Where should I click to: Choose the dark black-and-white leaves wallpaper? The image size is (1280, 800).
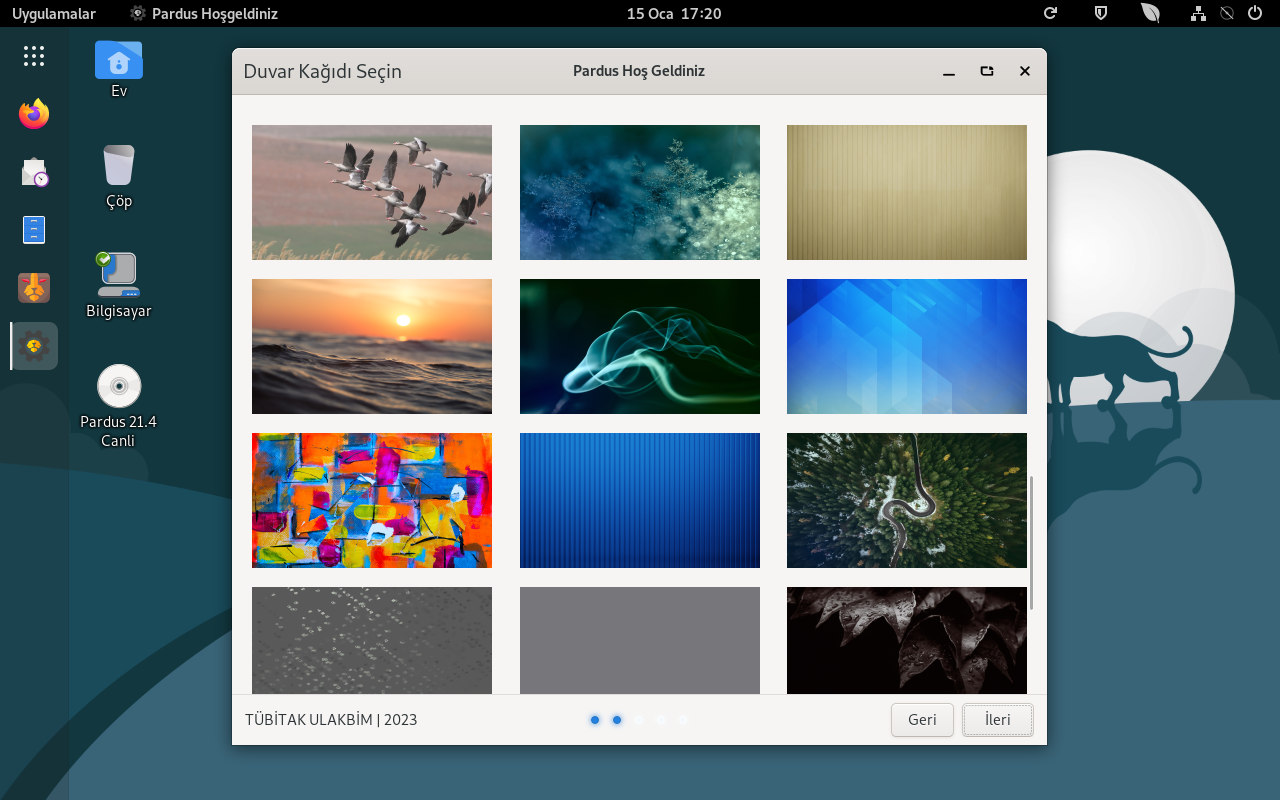pos(907,640)
